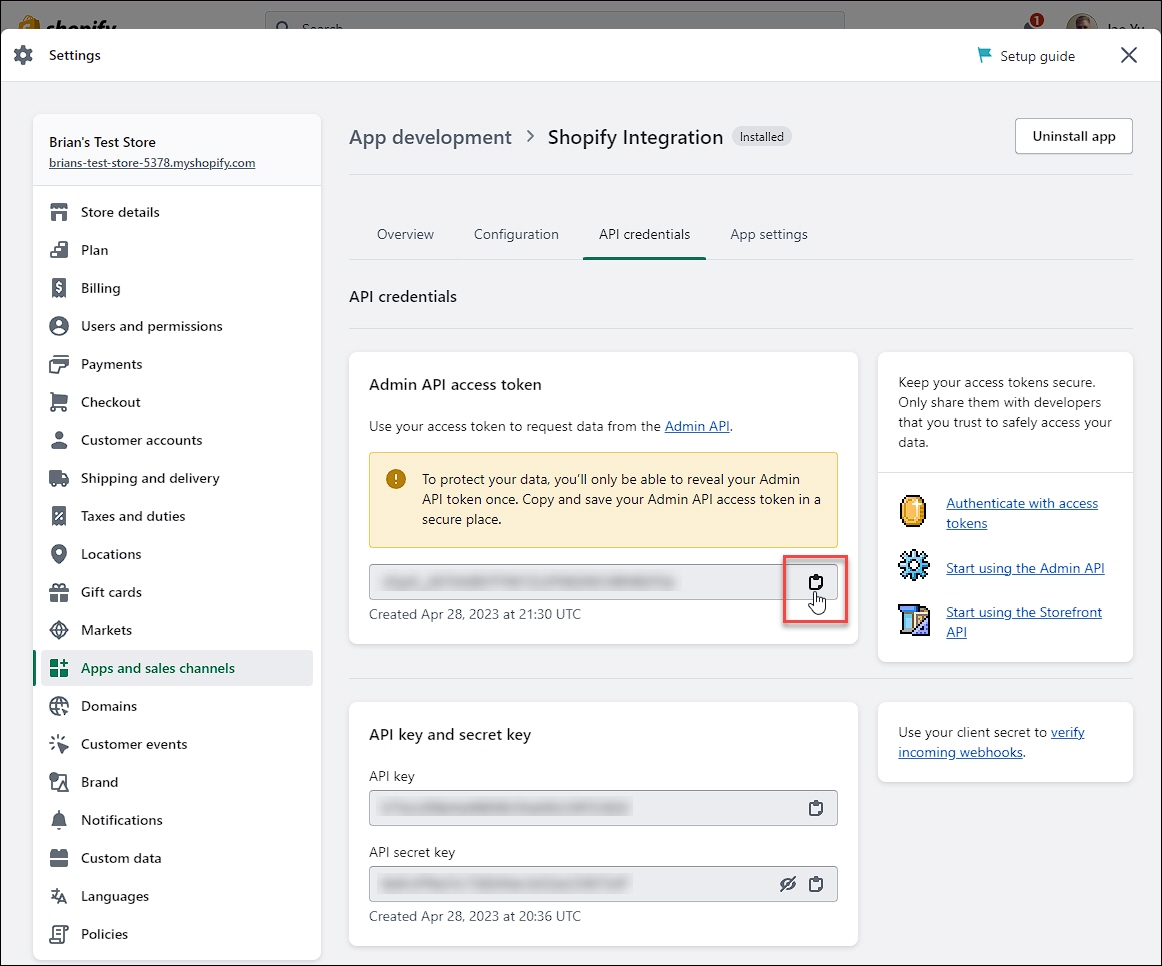1162x966 pixels.
Task: Click the Payments card icon
Action: tap(59, 364)
